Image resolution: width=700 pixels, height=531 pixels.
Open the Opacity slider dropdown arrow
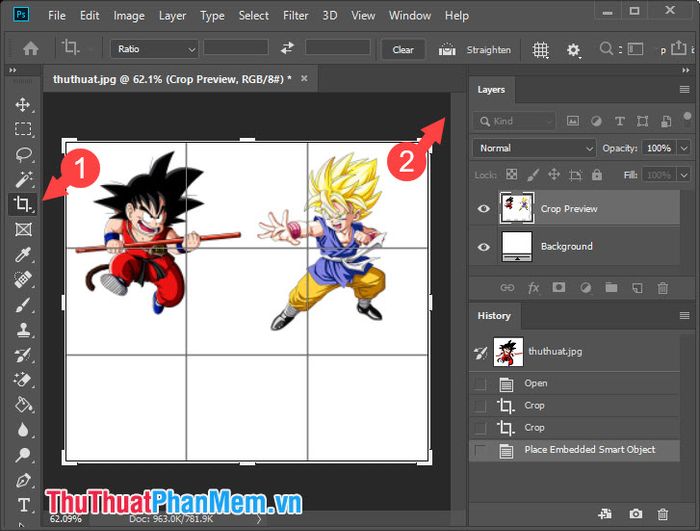(x=684, y=148)
